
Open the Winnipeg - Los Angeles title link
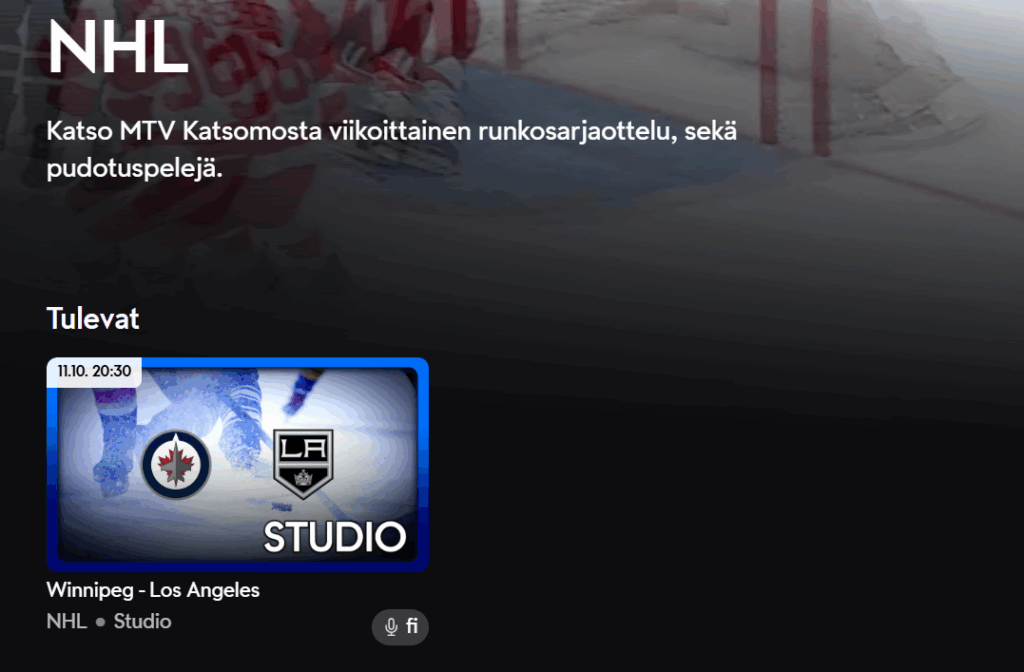[x=153, y=590]
